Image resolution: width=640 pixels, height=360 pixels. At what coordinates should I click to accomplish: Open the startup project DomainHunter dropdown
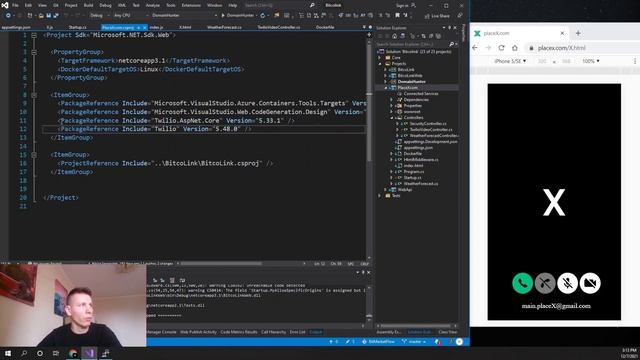(184, 16)
